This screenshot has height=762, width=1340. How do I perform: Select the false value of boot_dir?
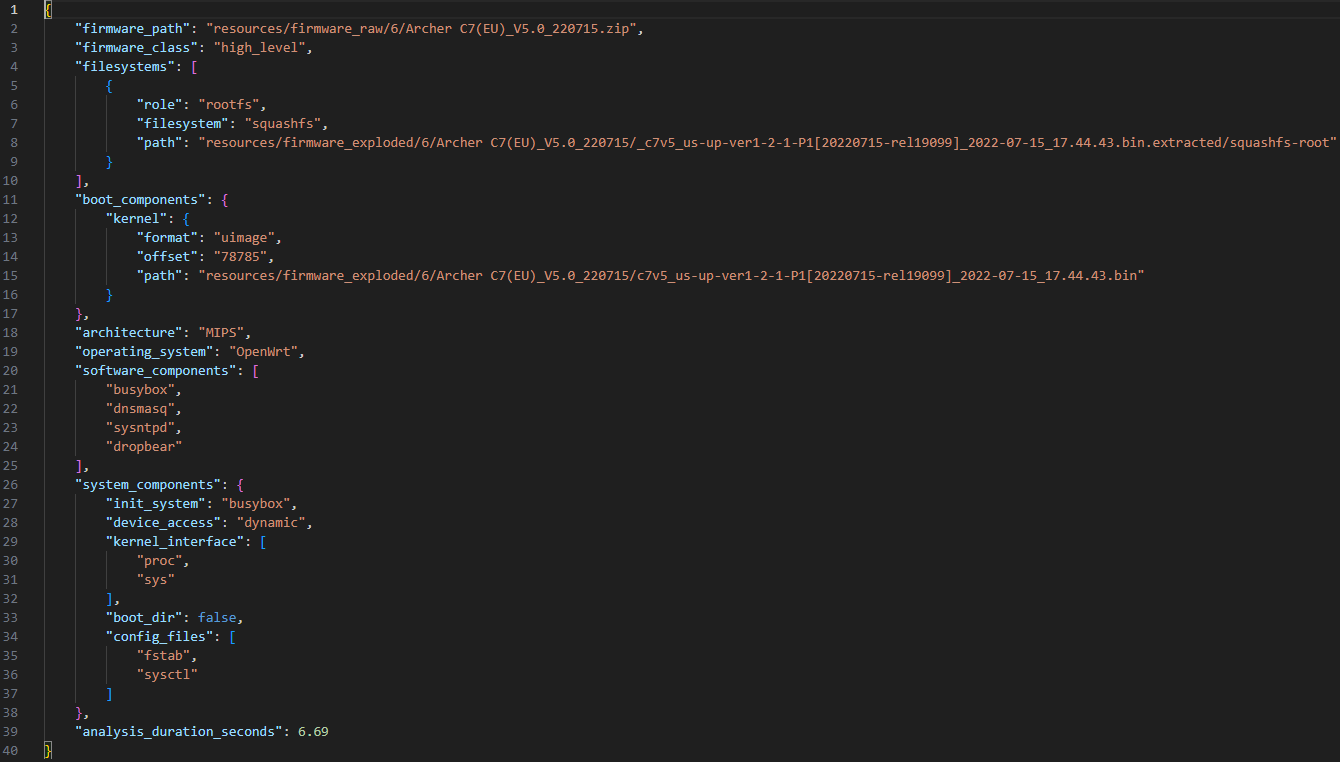[x=218, y=617]
